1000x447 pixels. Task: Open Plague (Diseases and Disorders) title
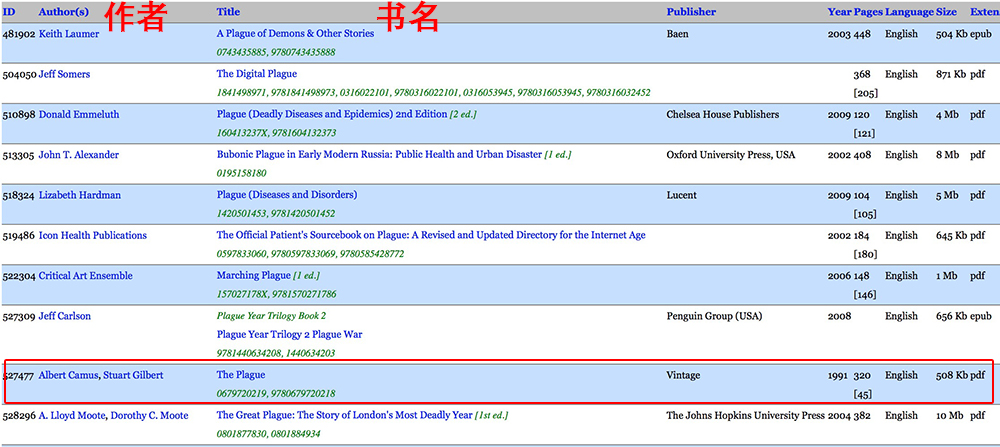point(287,194)
